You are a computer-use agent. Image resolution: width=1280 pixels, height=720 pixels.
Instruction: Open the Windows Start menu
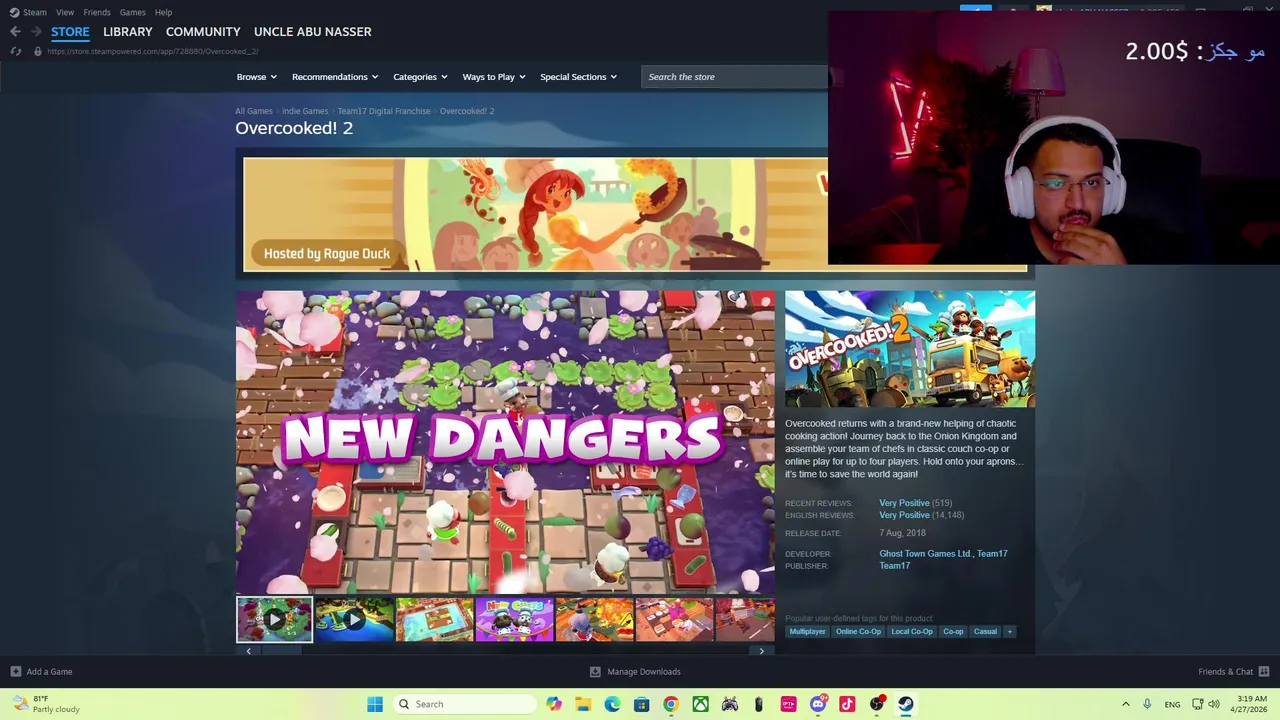pos(375,704)
